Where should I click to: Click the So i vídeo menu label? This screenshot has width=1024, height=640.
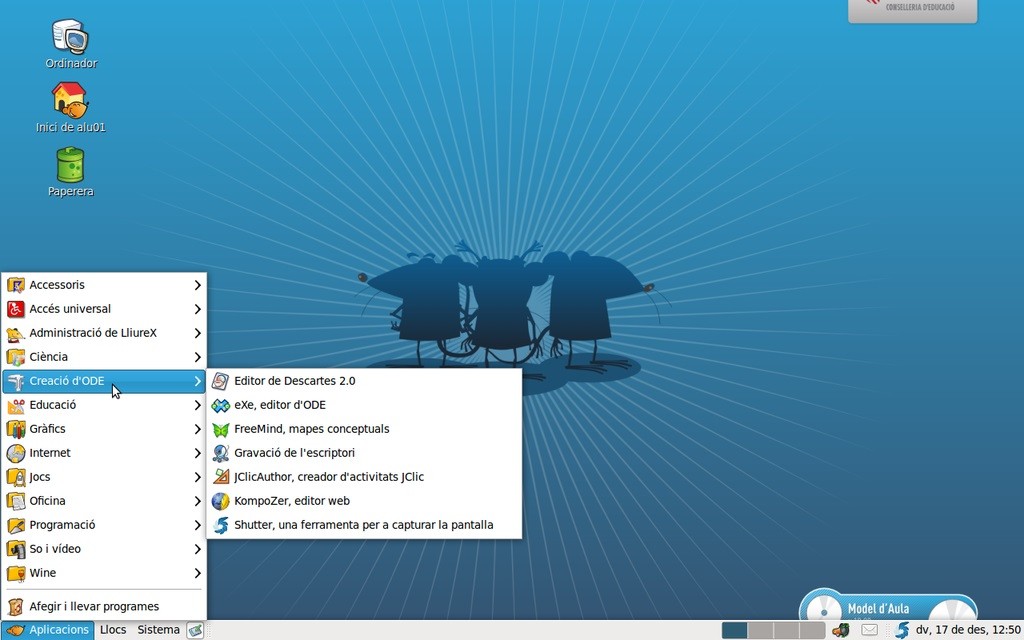tap(55, 549)
